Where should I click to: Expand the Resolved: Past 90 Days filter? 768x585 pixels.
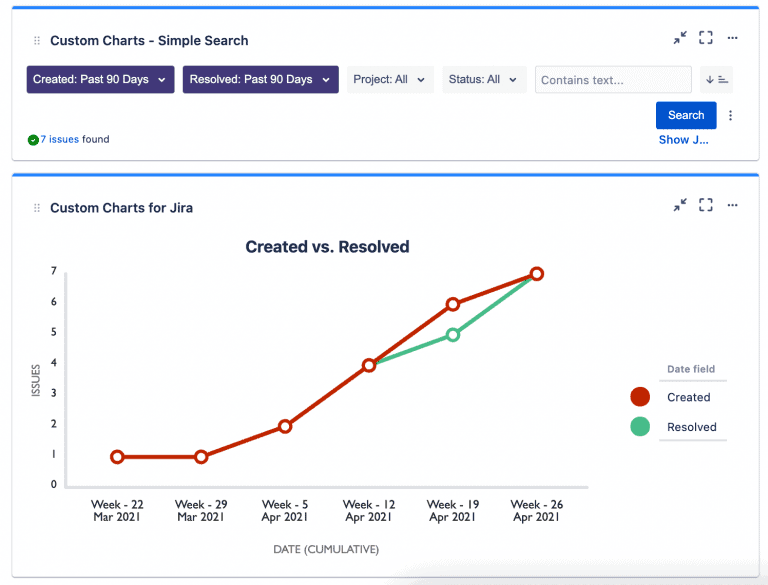pos(260,80)
